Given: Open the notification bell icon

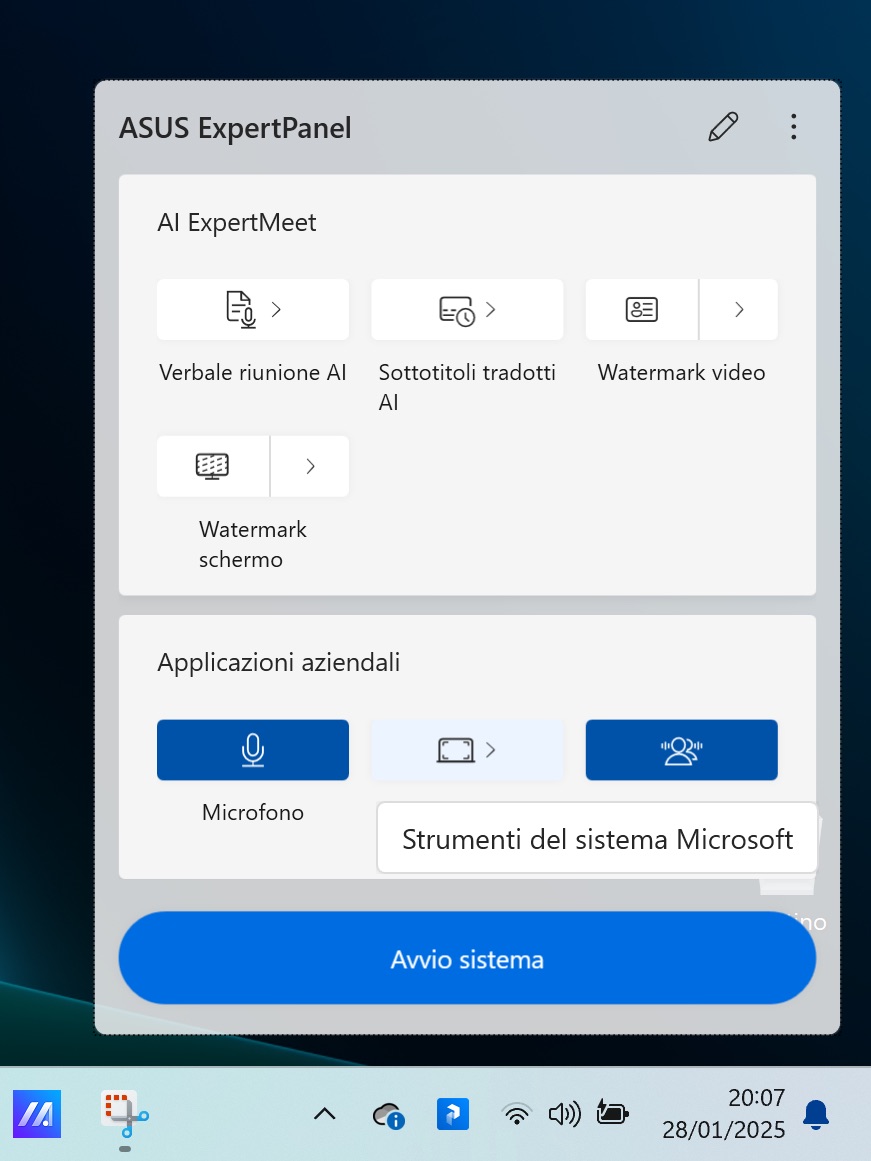Looking at the screenshot, I should (x=815, y=1114).
